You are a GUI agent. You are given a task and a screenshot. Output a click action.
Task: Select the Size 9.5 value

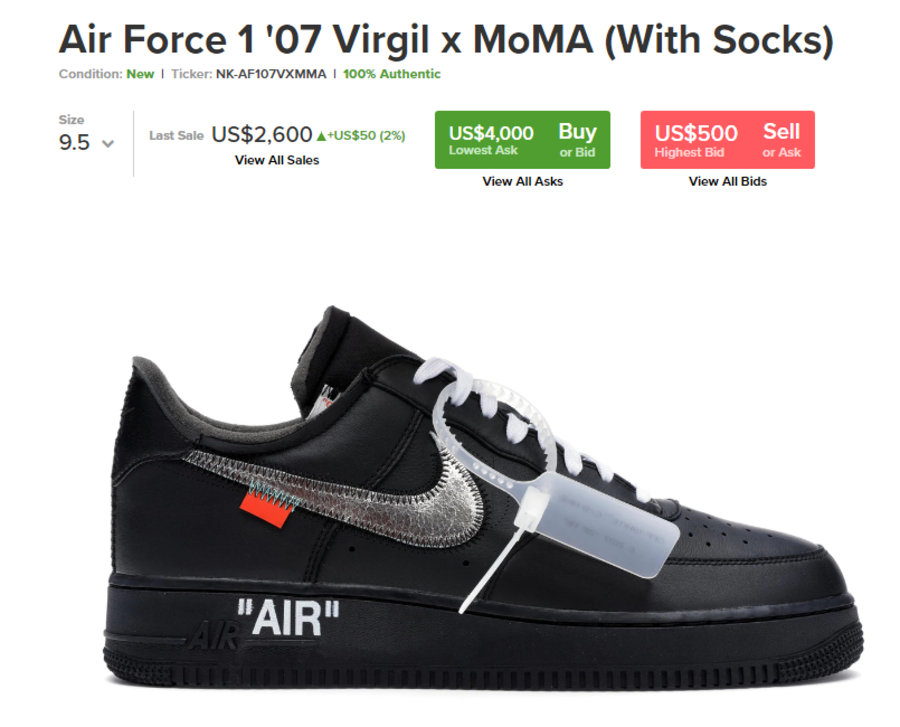coord(74,142)
